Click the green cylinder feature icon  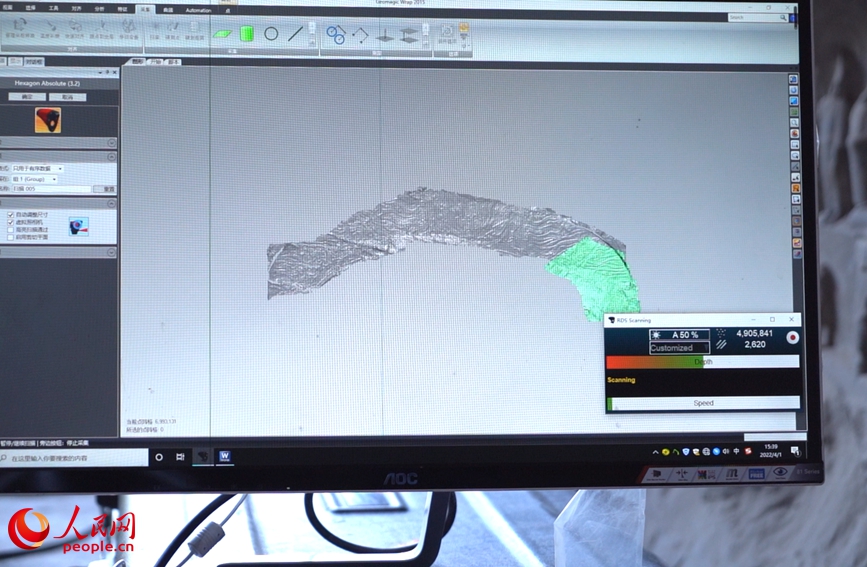click(x=246, y=33)
